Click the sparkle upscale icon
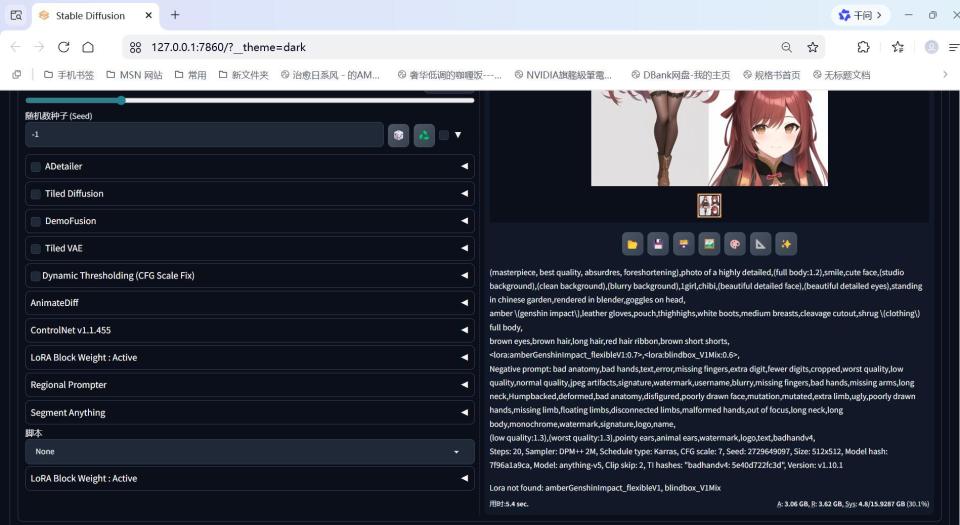 pyautogui.click(x=786, y=244)
